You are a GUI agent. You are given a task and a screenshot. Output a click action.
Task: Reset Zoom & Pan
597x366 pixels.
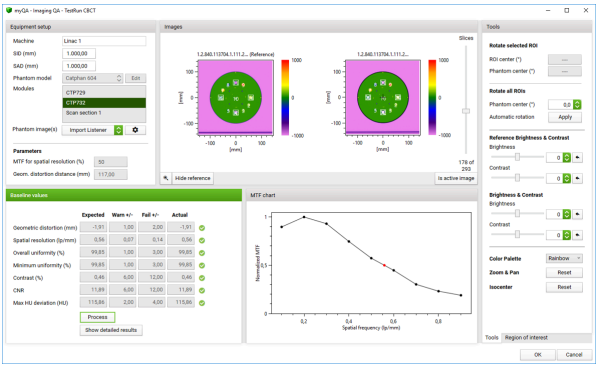pos(564,273)
